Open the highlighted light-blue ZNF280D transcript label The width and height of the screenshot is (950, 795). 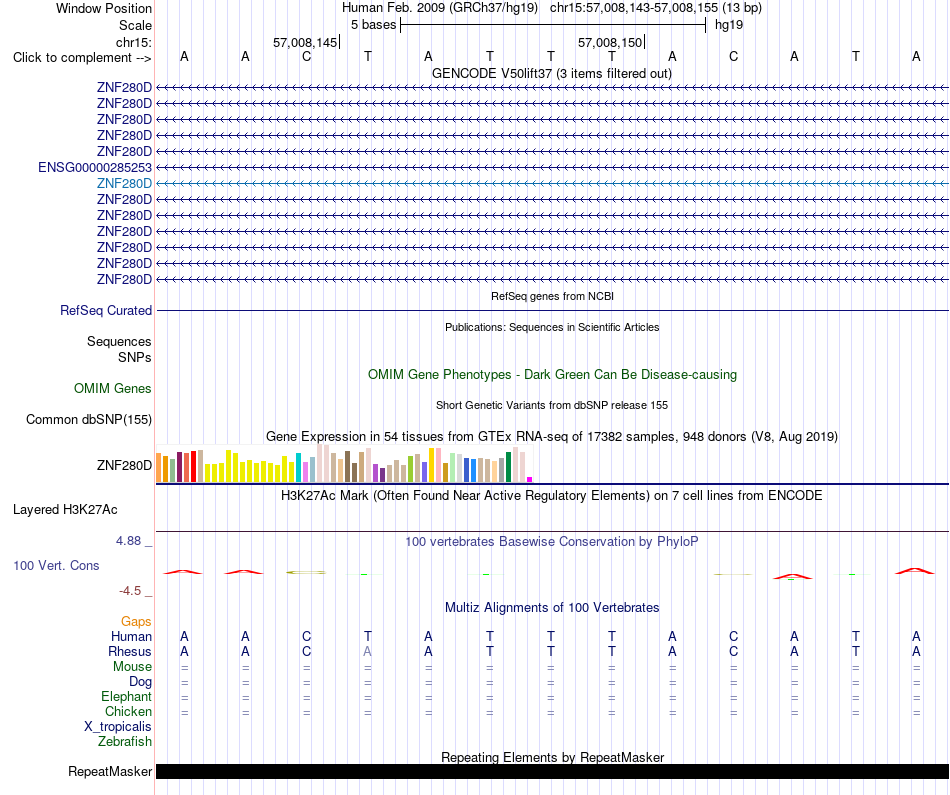[x=124, y=183]
